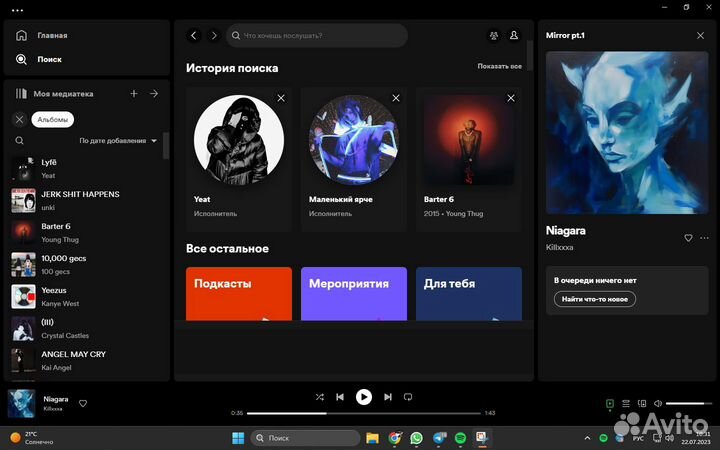Viewport: 720px width, 450px height.
Task: Open Подкасты category tile
Action: tap(239, 294)
